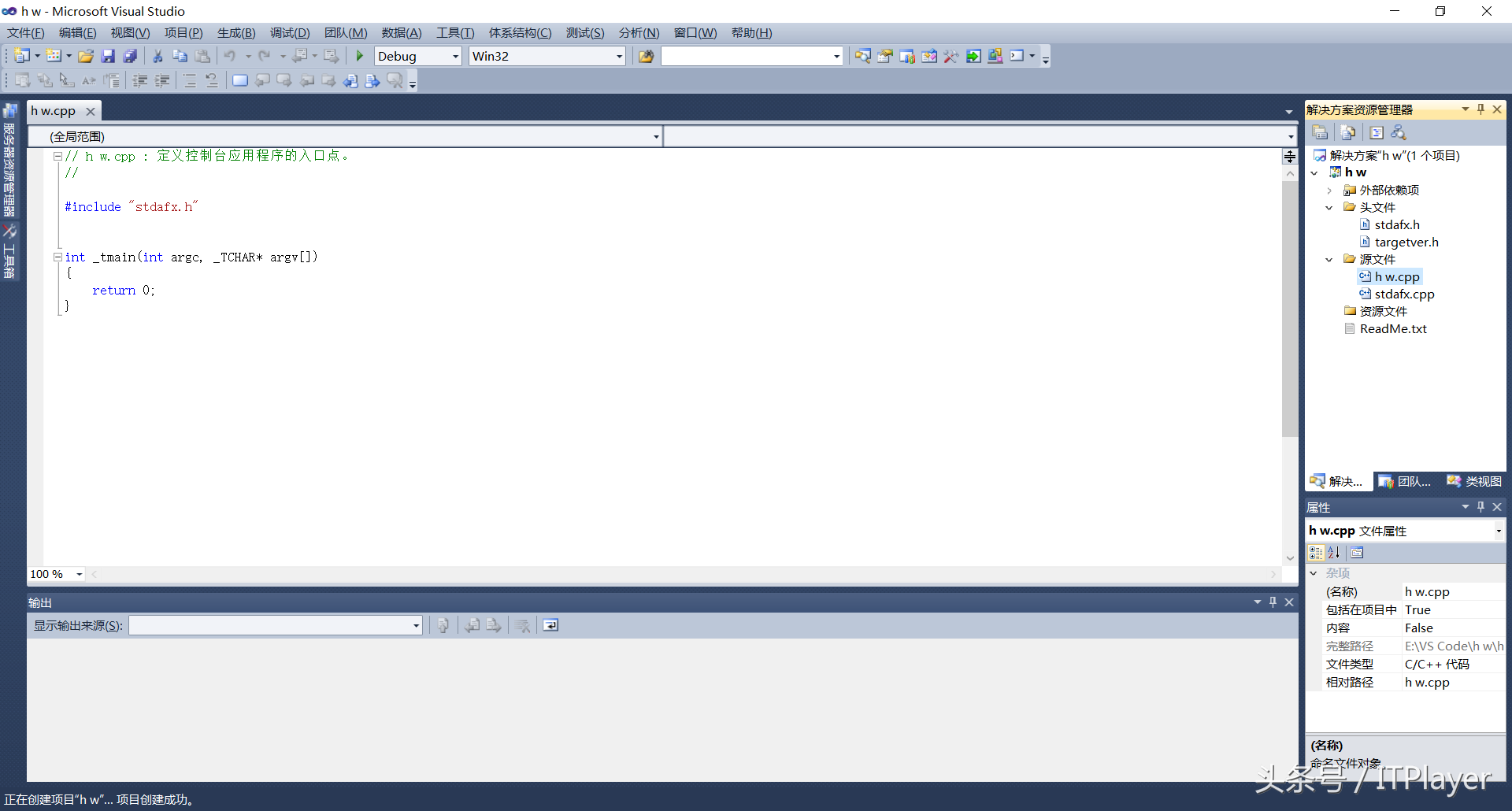Screen dimensions: 1512x811
Task: Click the Cut scissors icon
Action: [x=157, y=56]
